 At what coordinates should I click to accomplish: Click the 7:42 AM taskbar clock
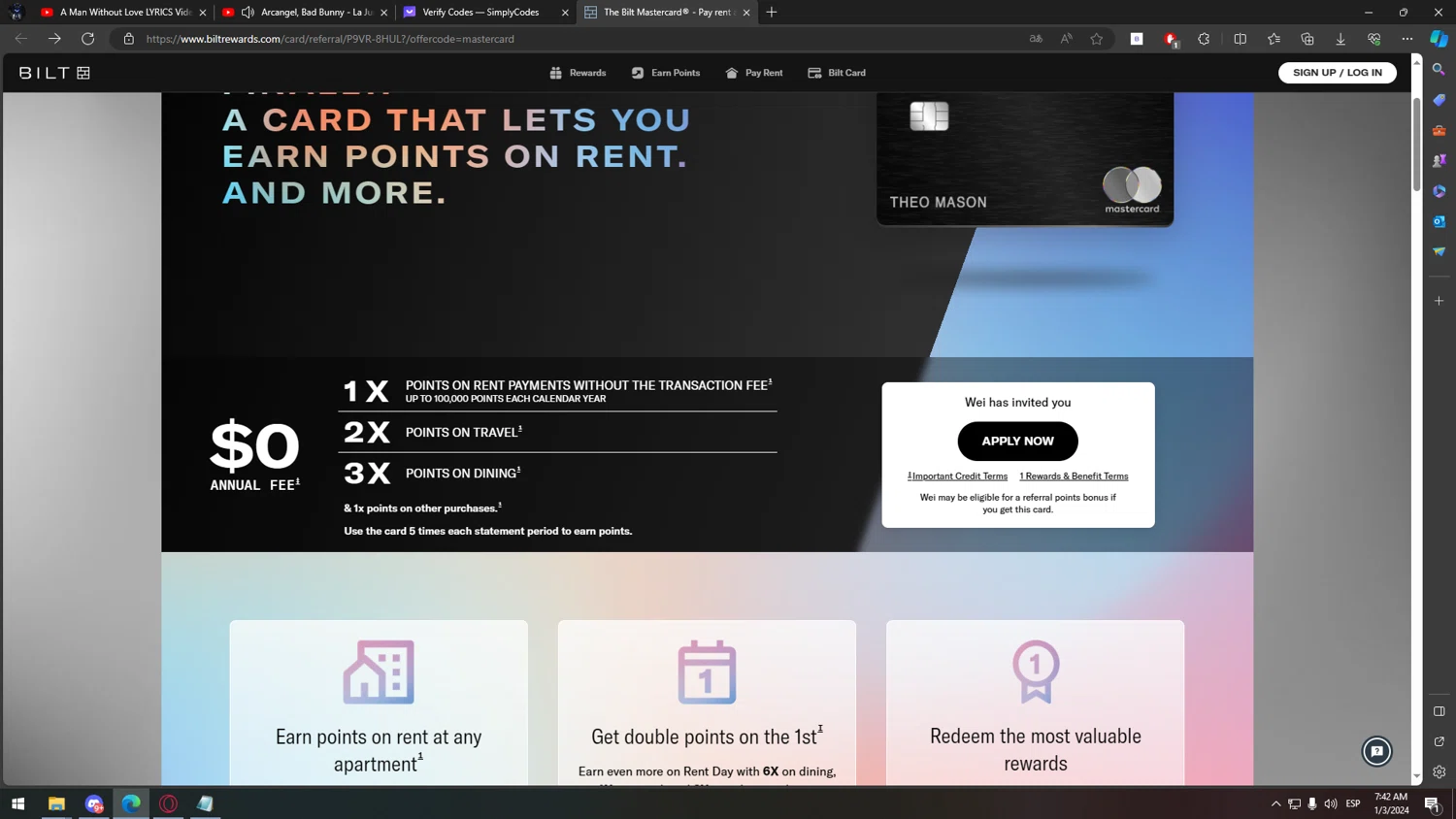point(1391,803)
